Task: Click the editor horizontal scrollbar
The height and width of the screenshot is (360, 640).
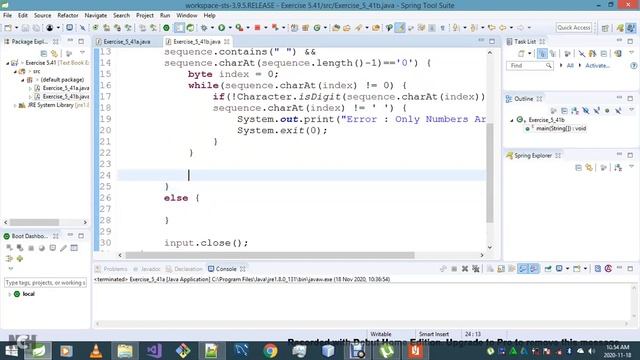Action: pyautogui.click(x=270, y=255)
